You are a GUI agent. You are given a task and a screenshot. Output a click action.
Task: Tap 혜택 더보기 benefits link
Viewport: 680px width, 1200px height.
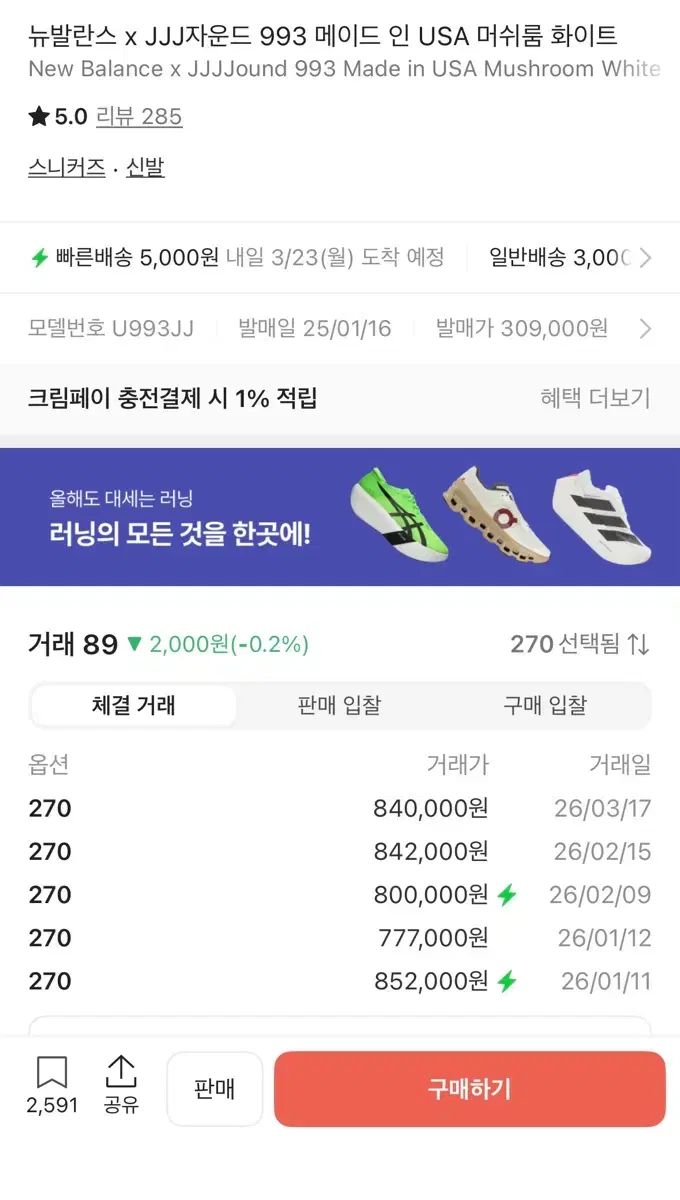(595, 399)
